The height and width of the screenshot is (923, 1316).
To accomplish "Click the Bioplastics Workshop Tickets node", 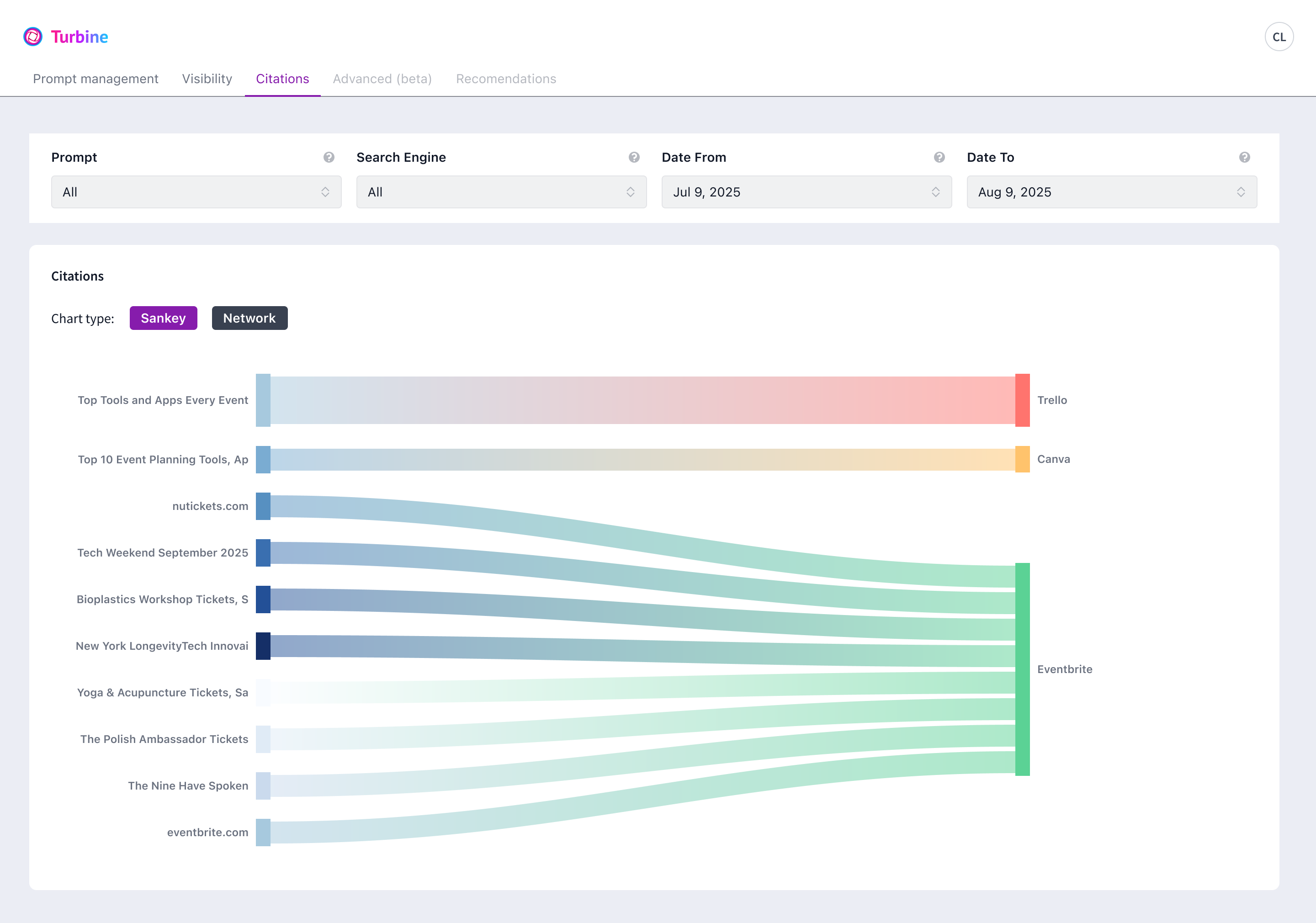I will click(263, 599).
